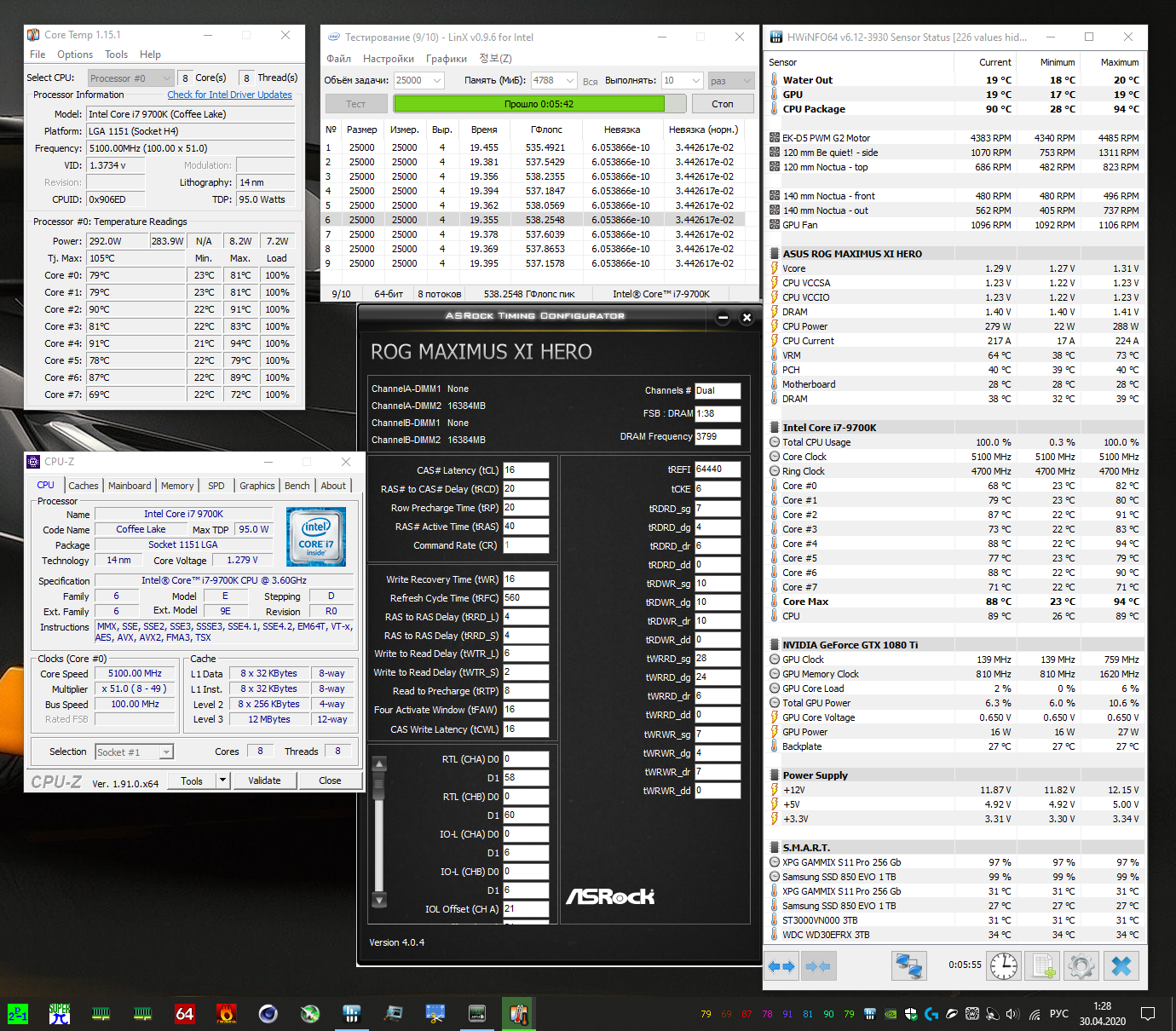The width and height of the screenshot is (1176, 1031).
Task: Click Command Rate (CR) field
Action: pyautogui.click(x=526, y=545)
